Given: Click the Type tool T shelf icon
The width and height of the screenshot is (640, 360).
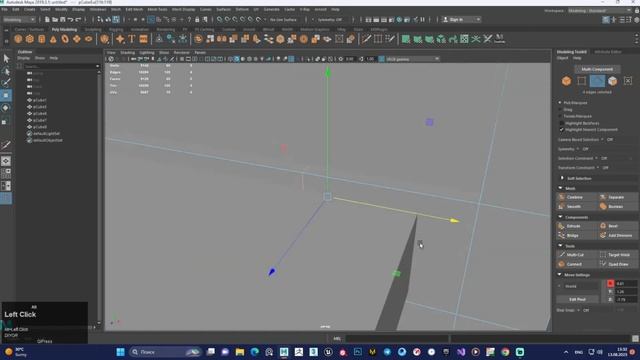Looking at the screenshot, I should coord(131,39).
